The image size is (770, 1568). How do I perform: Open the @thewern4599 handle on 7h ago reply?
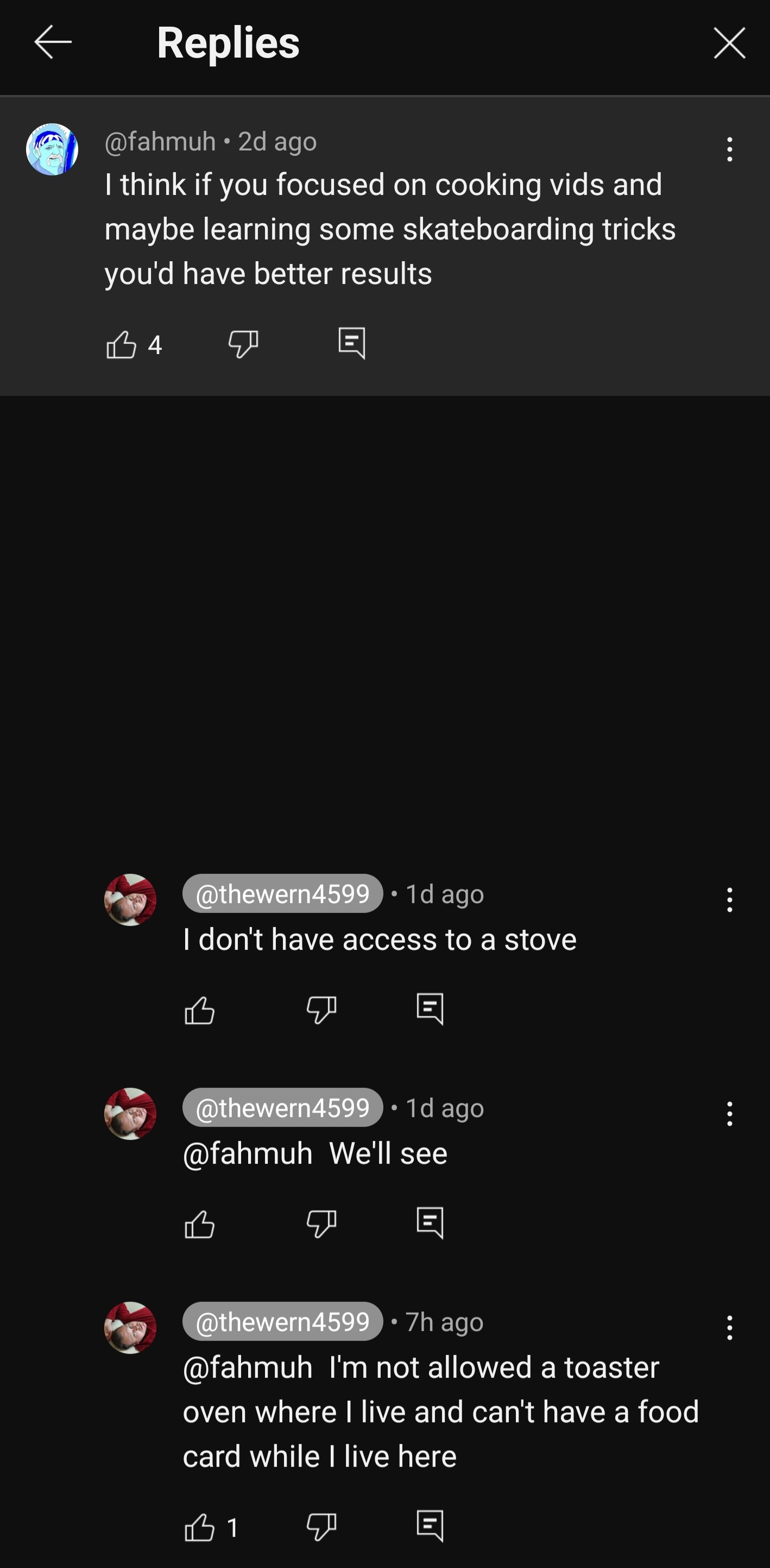coord(282,1321)
